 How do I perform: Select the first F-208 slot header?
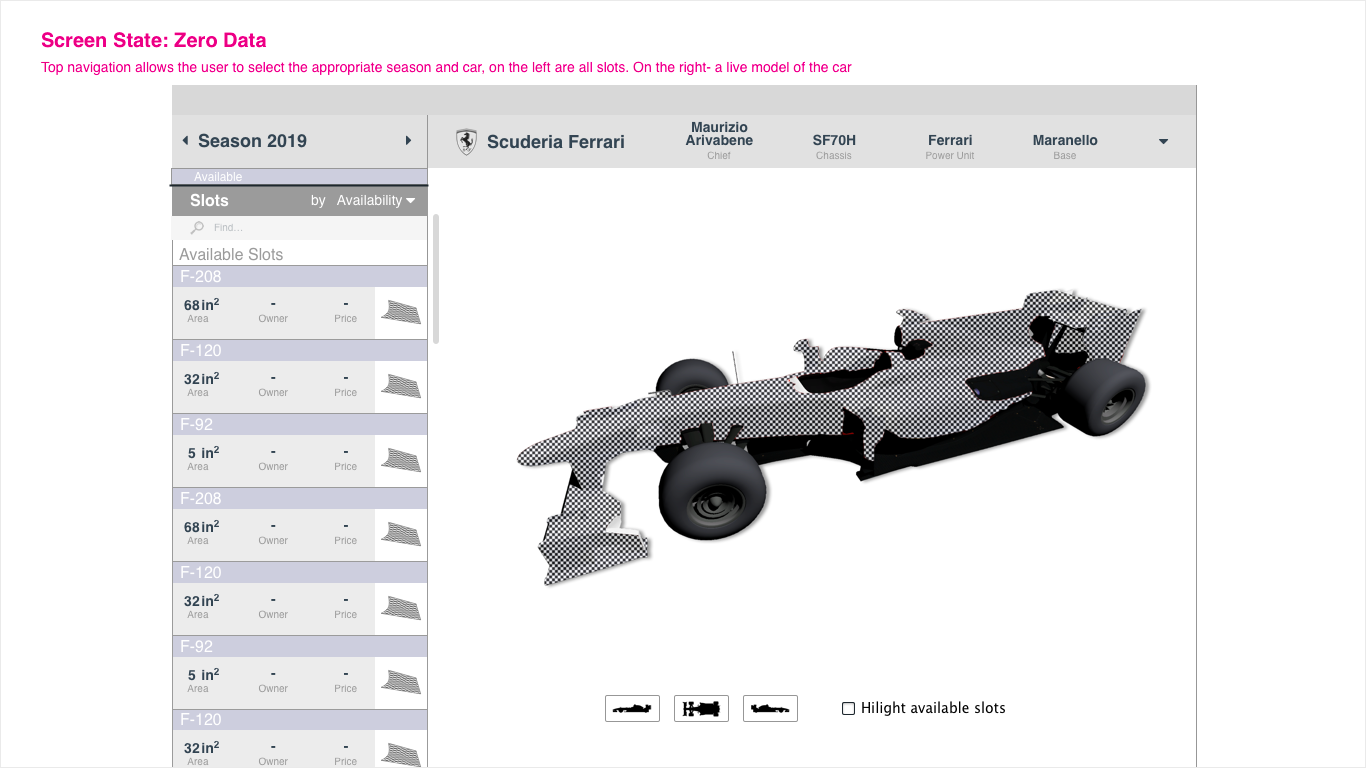tap(300, 277)
